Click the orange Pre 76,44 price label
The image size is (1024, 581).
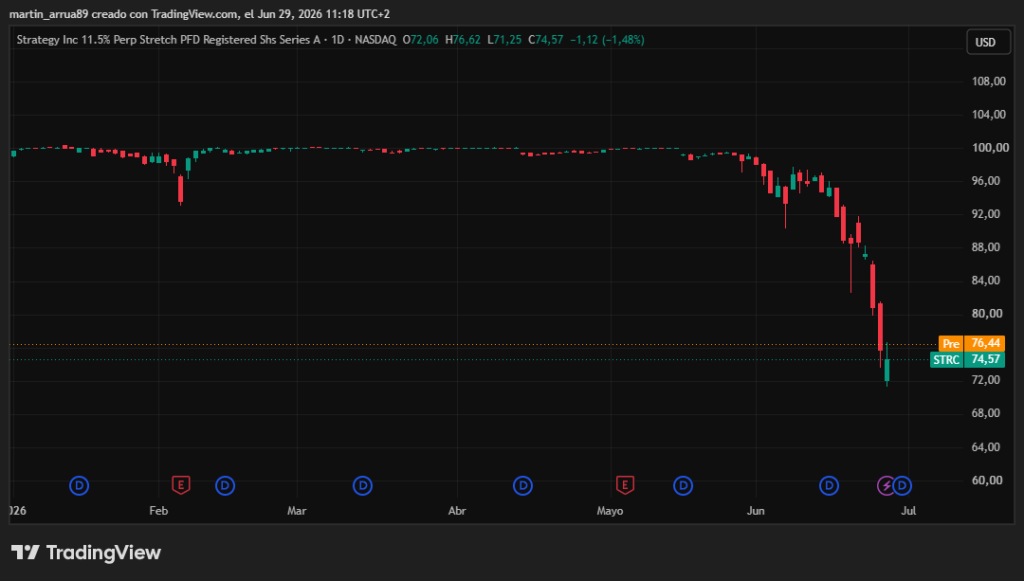[972, 343]
